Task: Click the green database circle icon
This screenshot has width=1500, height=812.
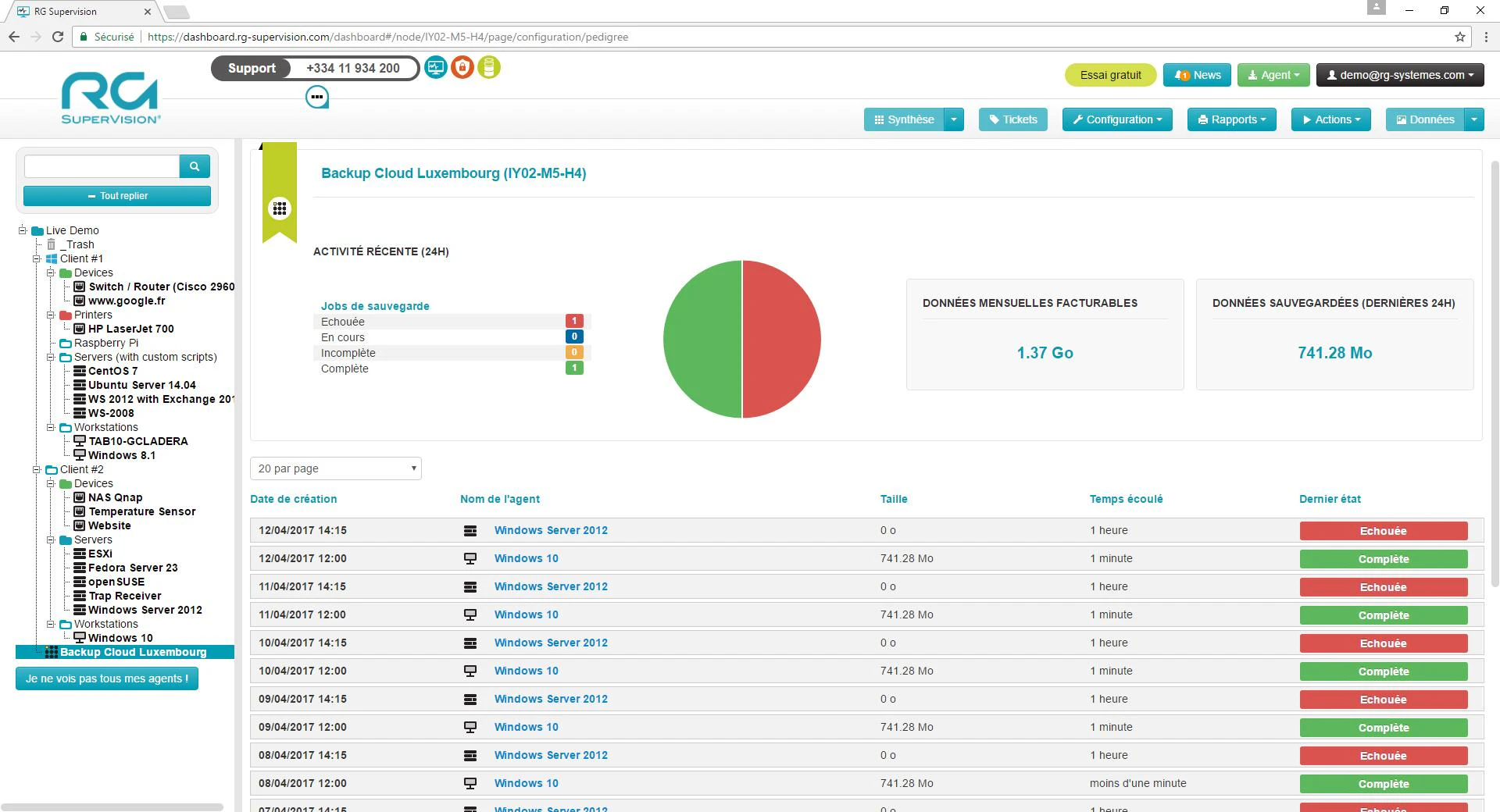Action: tap(489, 68)
